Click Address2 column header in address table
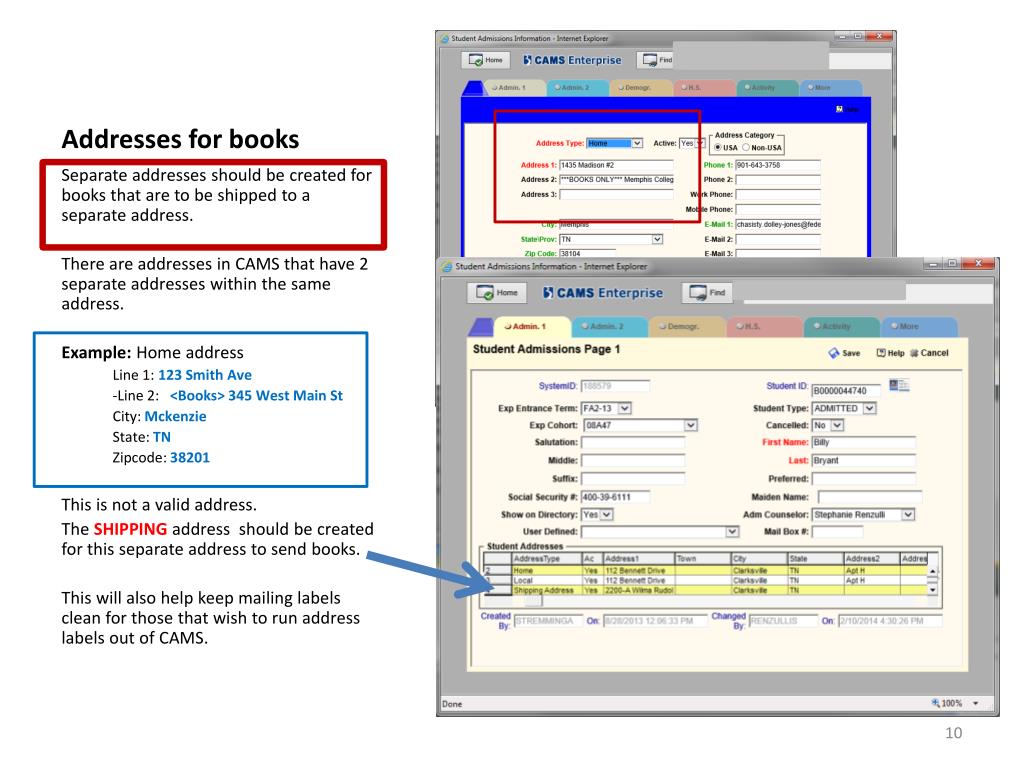1024x768 pixels. point(871,558)
